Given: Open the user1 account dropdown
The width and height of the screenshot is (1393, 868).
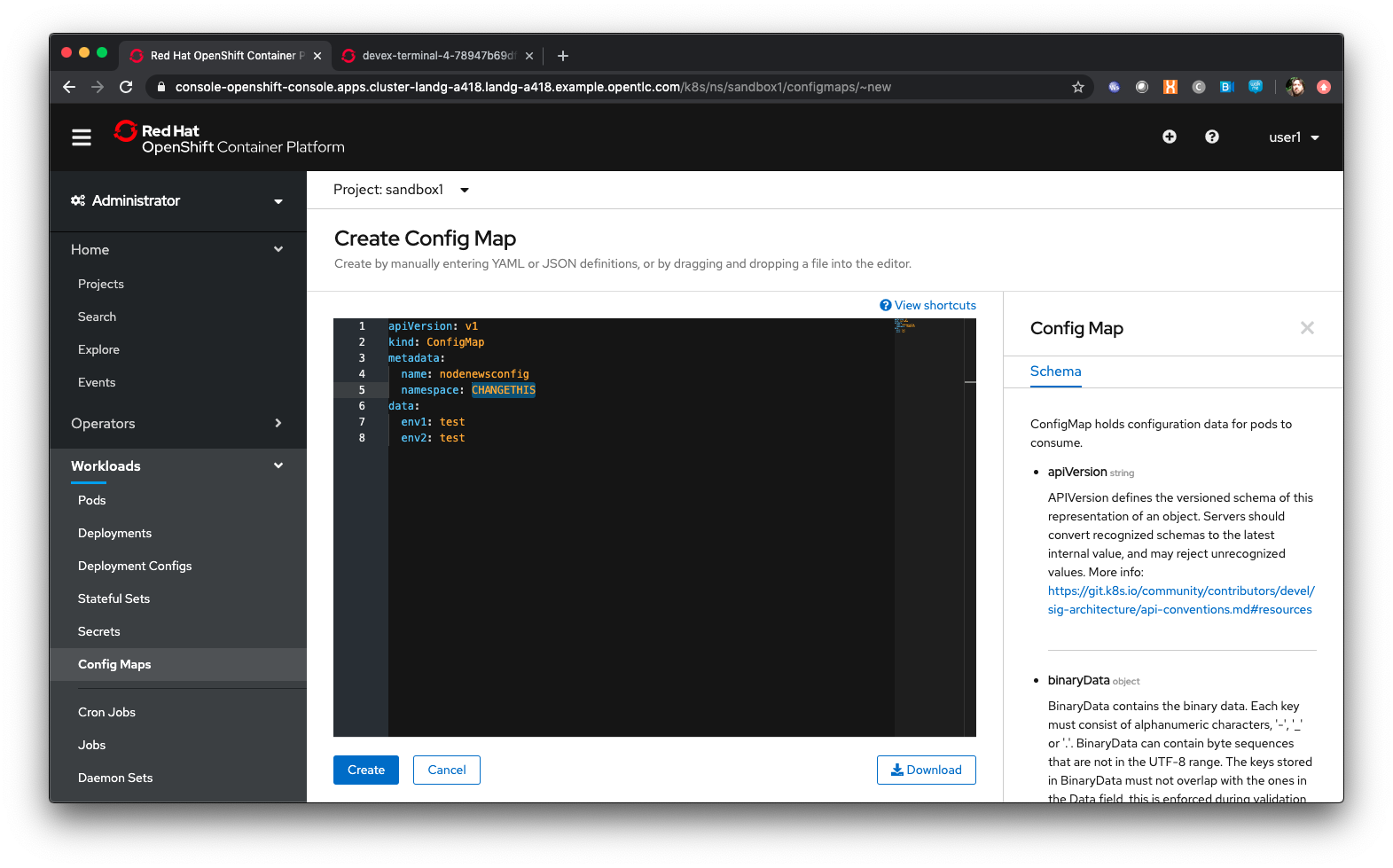Looking at the screenshot, I should [1294, 137].
